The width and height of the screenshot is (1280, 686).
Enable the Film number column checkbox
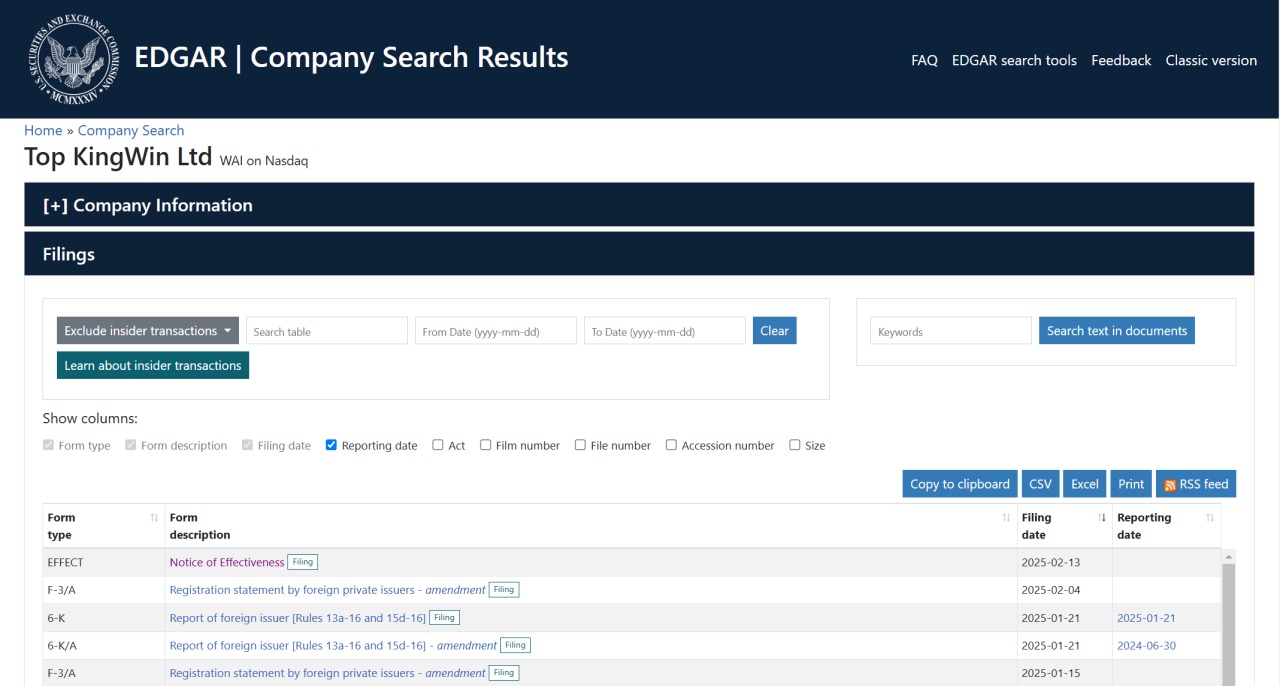coord(486,445)
